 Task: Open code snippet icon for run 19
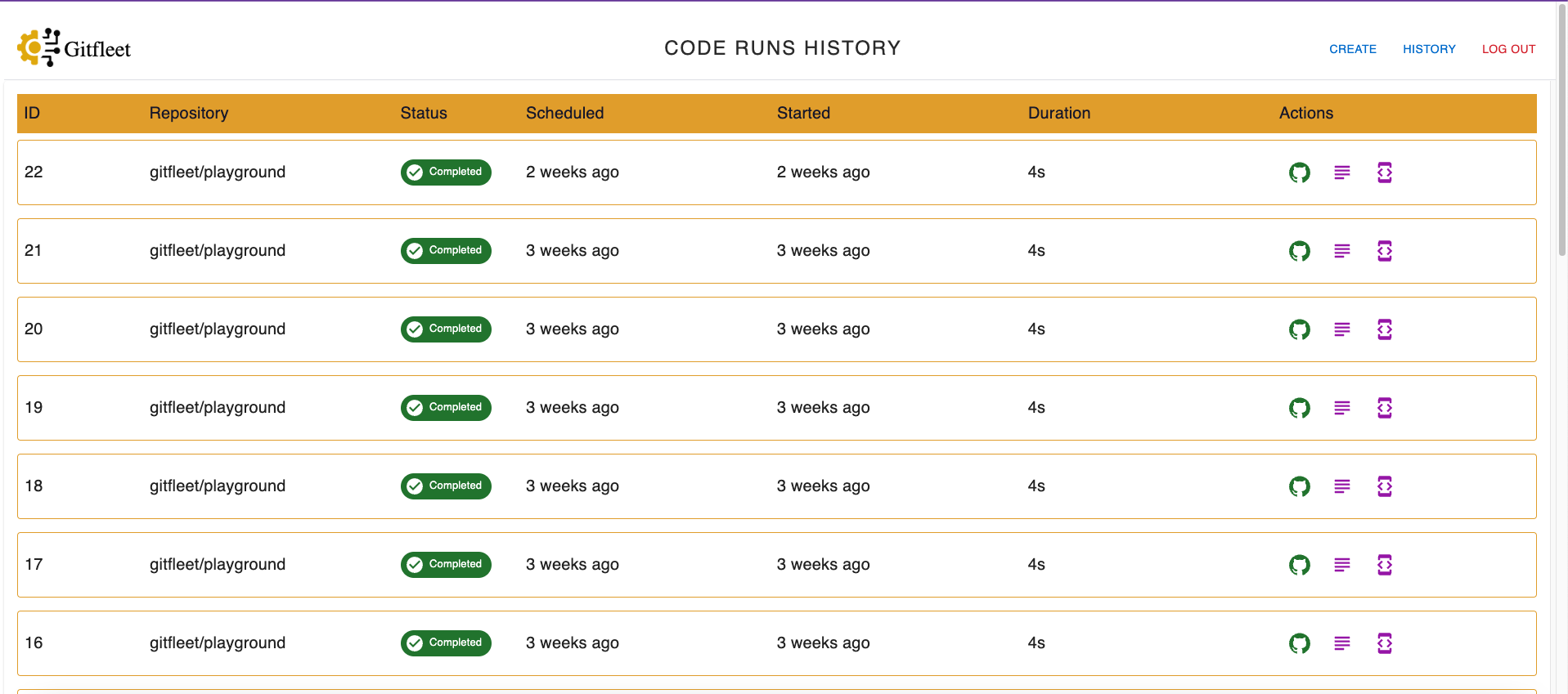coord(1384,408)
